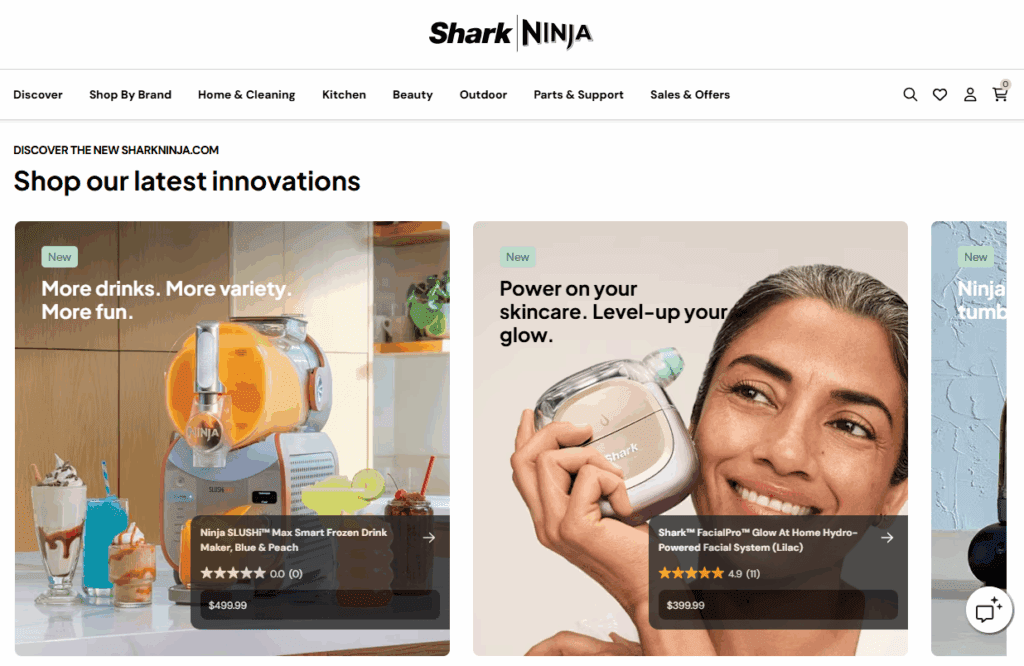
Task: Open Parts & Support menu
Action: click(578, 95)
